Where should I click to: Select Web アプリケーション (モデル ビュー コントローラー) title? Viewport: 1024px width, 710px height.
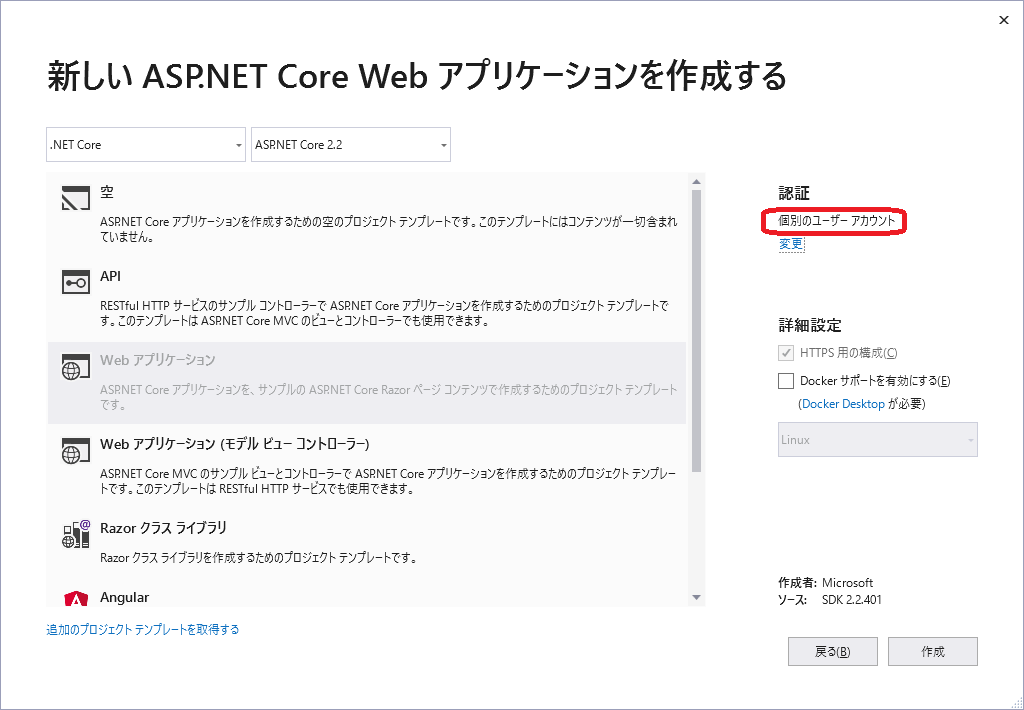[x=234, y=444]
